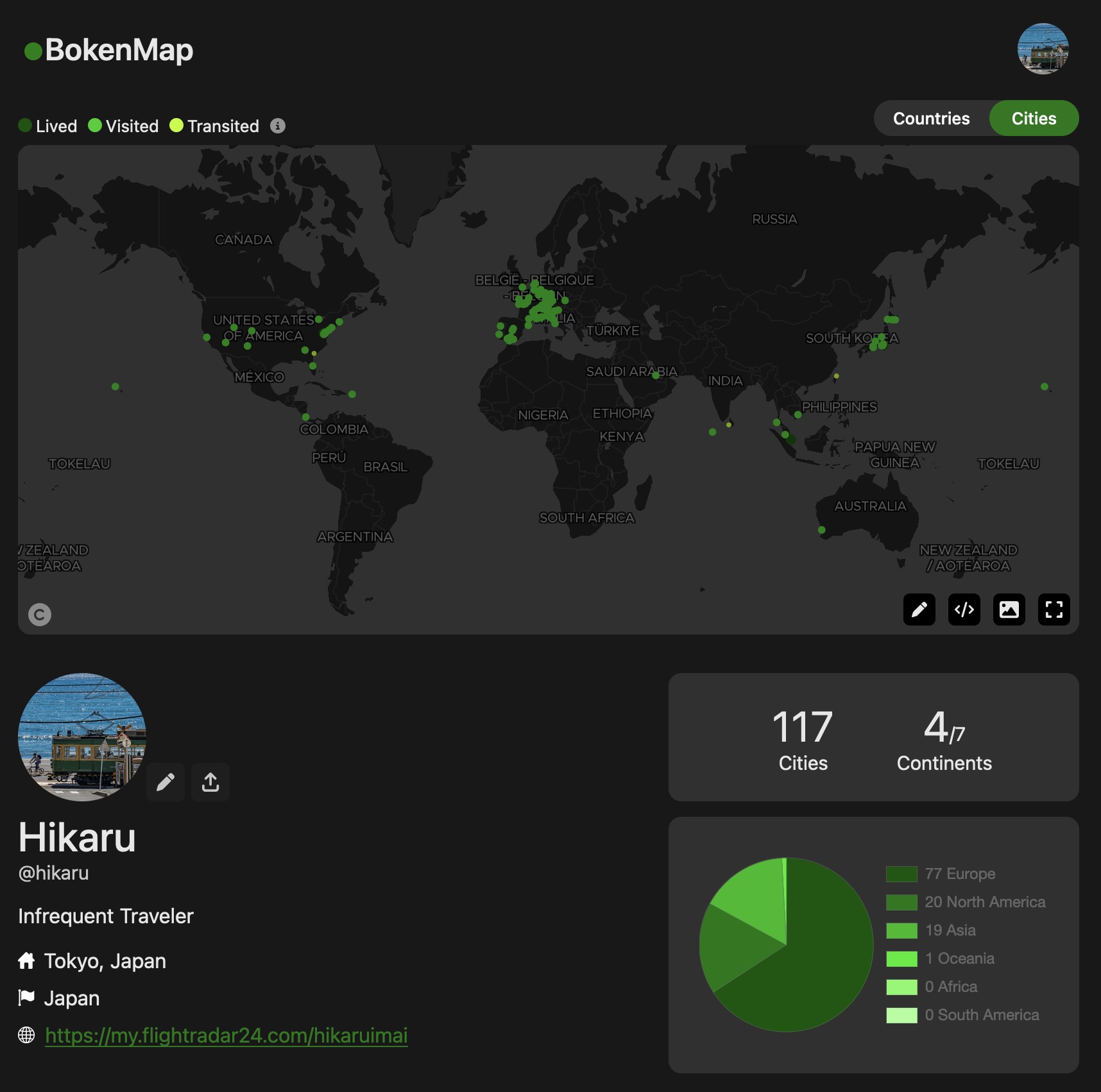Expand map to fullscreen
1101x1092 pixels.
click(x=1054, y=610)
